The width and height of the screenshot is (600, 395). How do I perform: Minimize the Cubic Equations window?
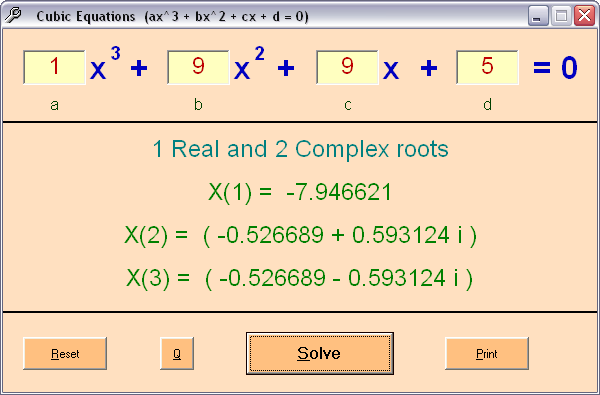point(538,16)
